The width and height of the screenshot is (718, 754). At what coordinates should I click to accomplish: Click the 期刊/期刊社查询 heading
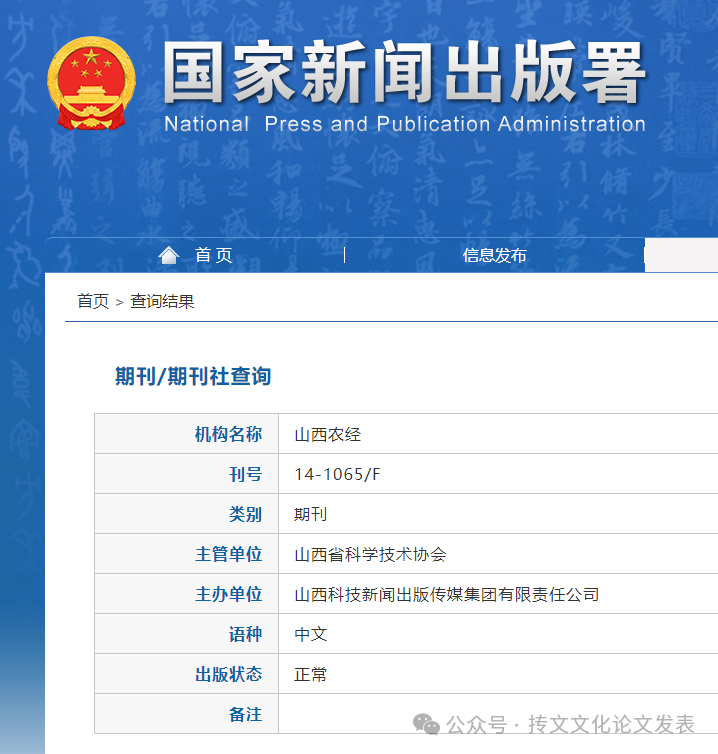tap(193, 376)
